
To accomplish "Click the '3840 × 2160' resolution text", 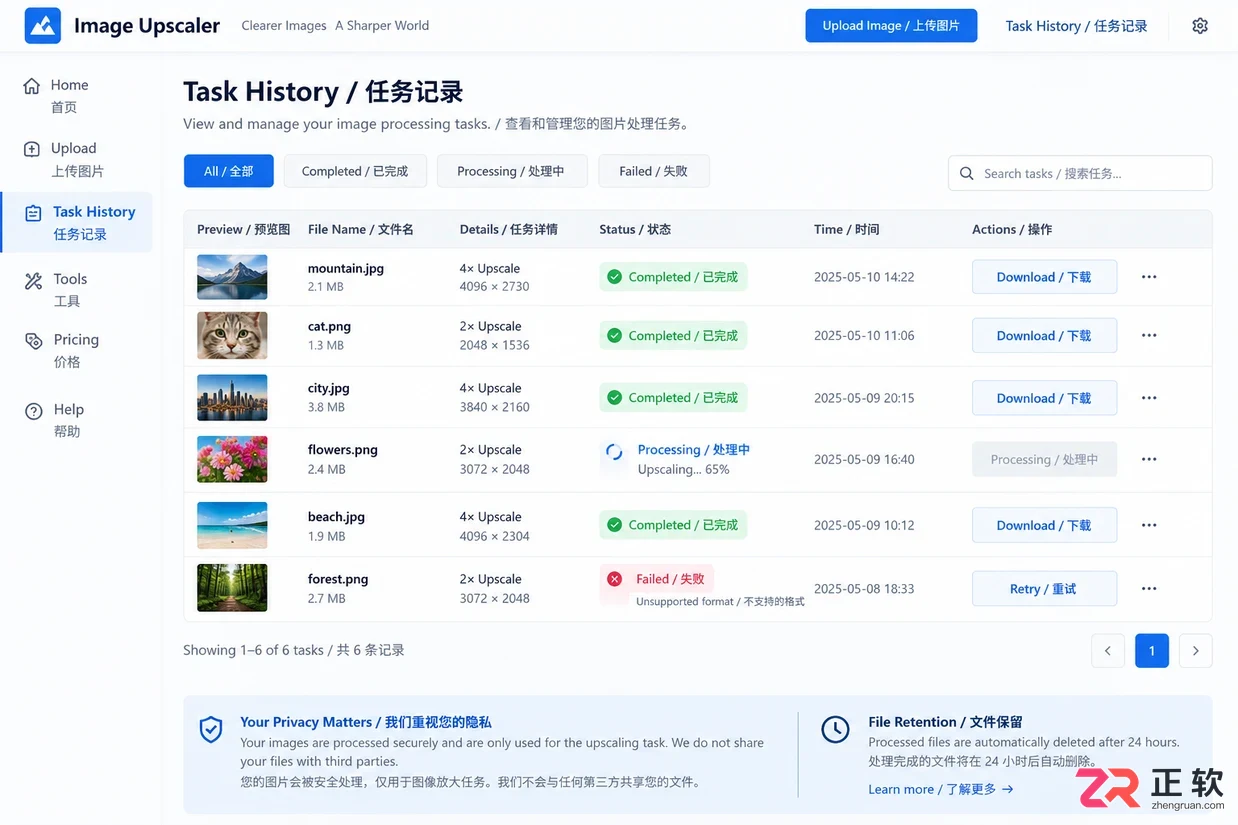I will tap(495, 407).
